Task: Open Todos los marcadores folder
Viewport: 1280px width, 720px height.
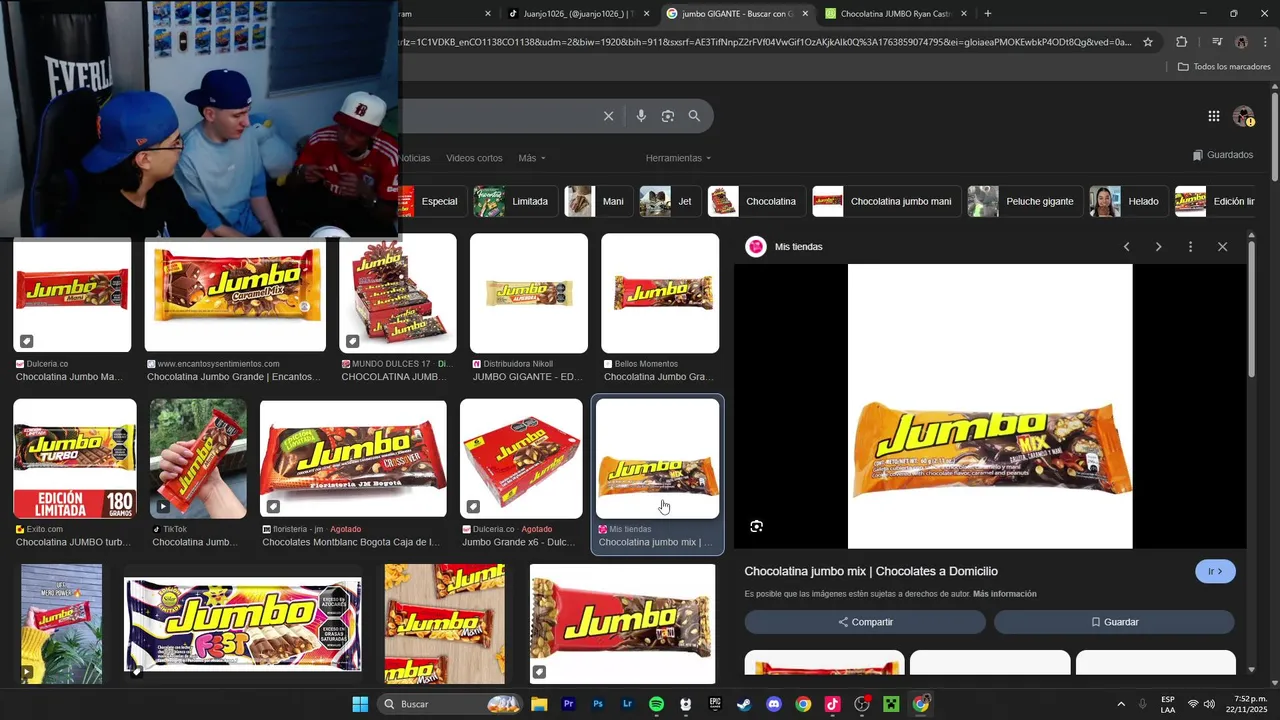Action: coord(1223,67)
